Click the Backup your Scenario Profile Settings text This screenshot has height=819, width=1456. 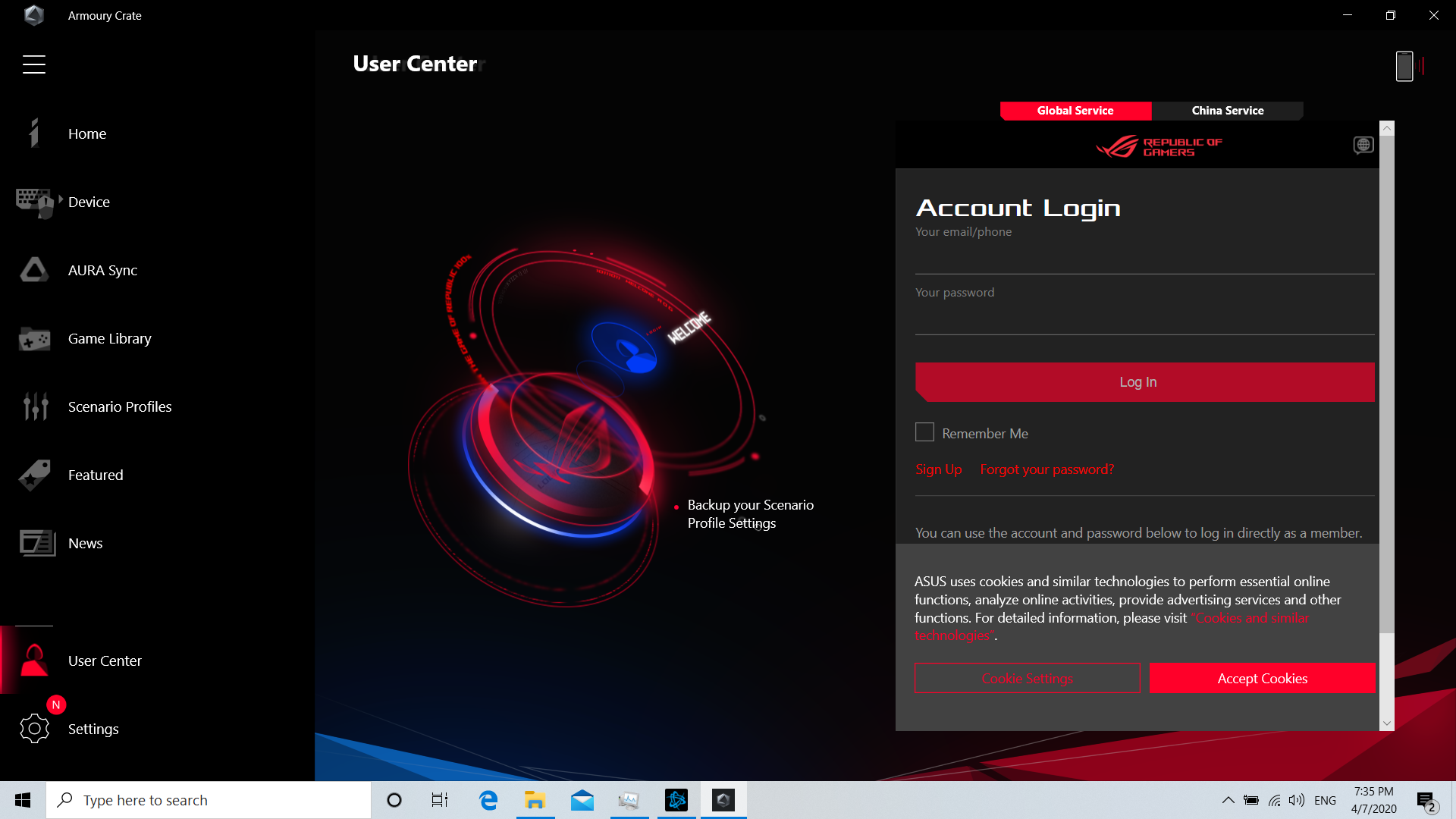[x=750, y=514]
